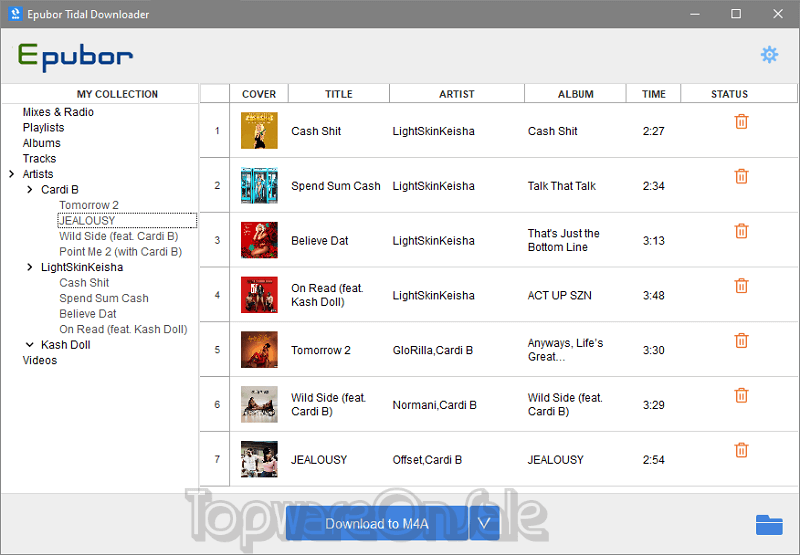Click artist GloRilla,Cardi B
The height and width of the screenshot is (555, 800).
point(433,350)
